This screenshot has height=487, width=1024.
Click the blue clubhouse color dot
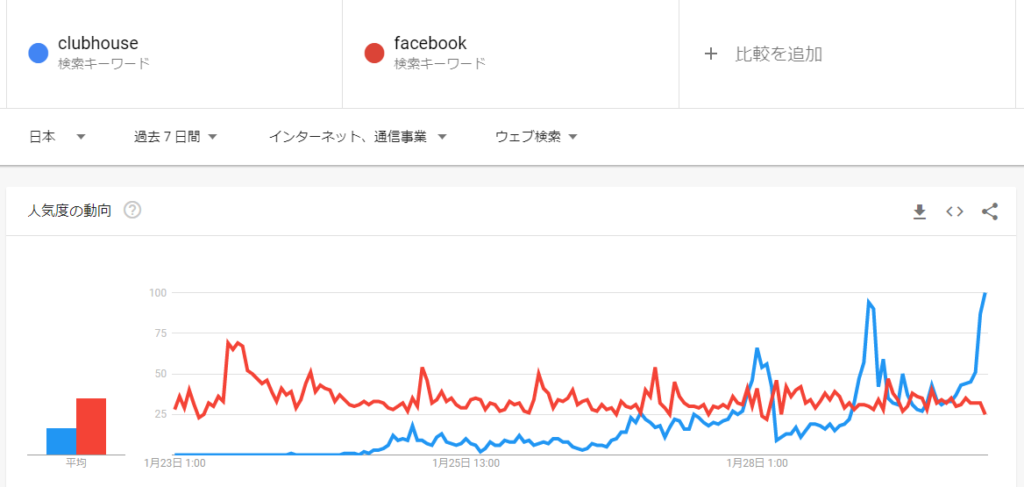pyautogui.click(x=39, y=53)
